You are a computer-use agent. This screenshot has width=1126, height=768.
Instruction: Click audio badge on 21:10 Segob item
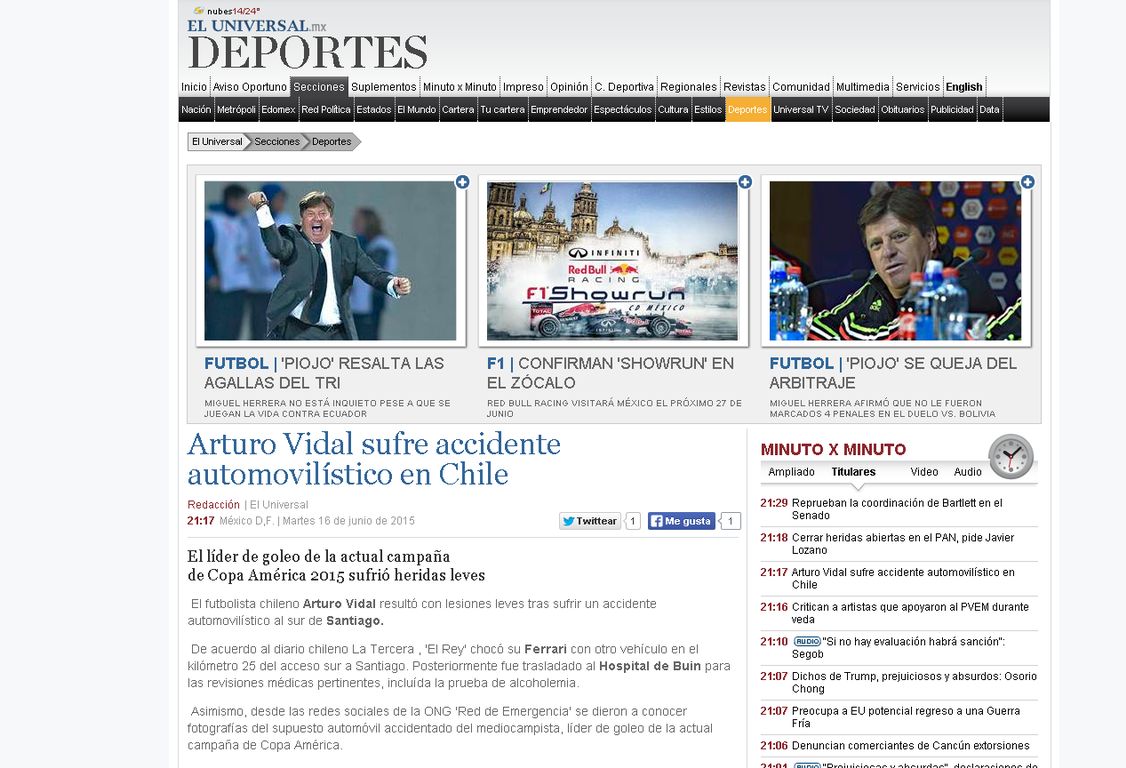[x=807, y=641]
